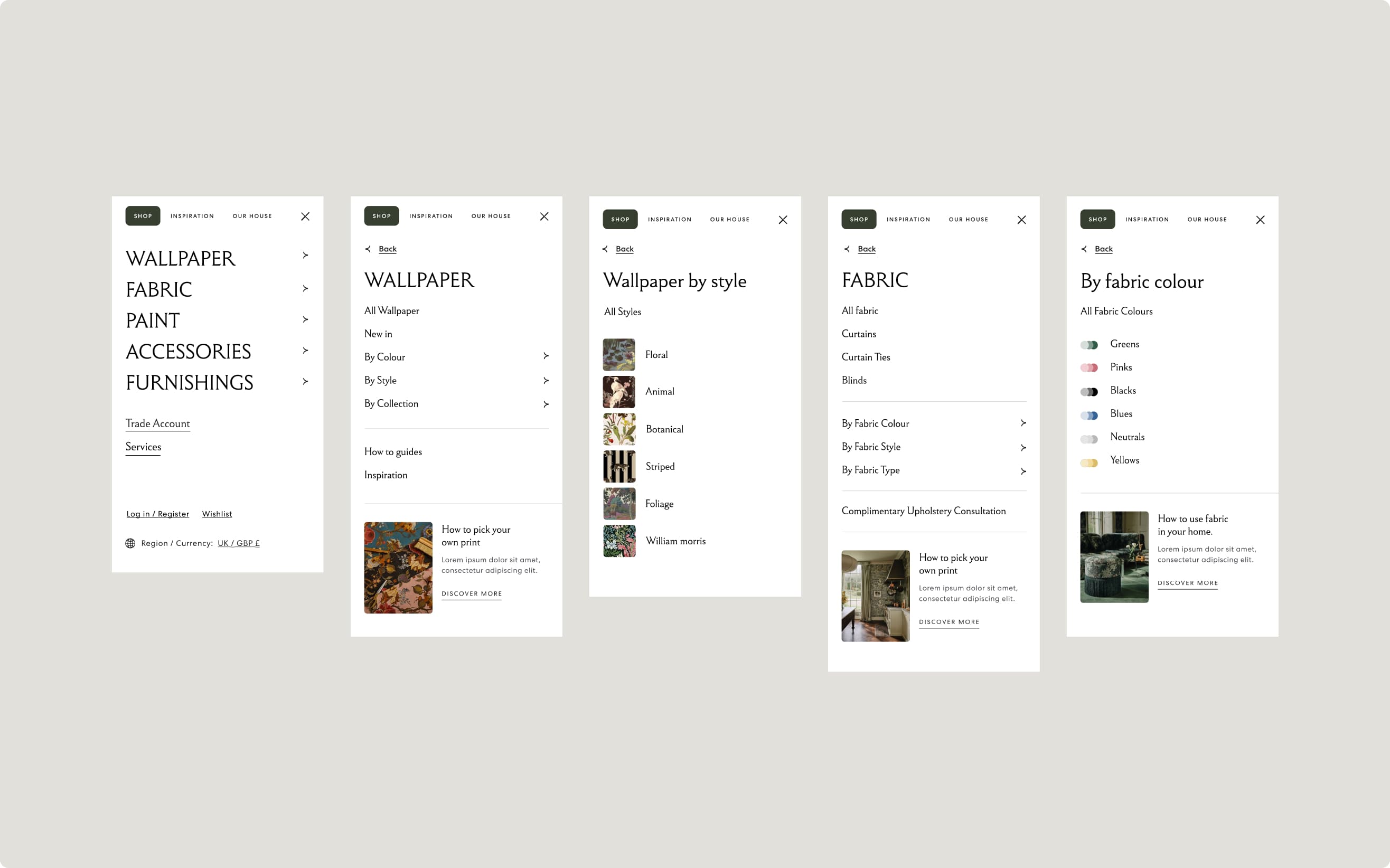Open Services link

tap(144, 447)
